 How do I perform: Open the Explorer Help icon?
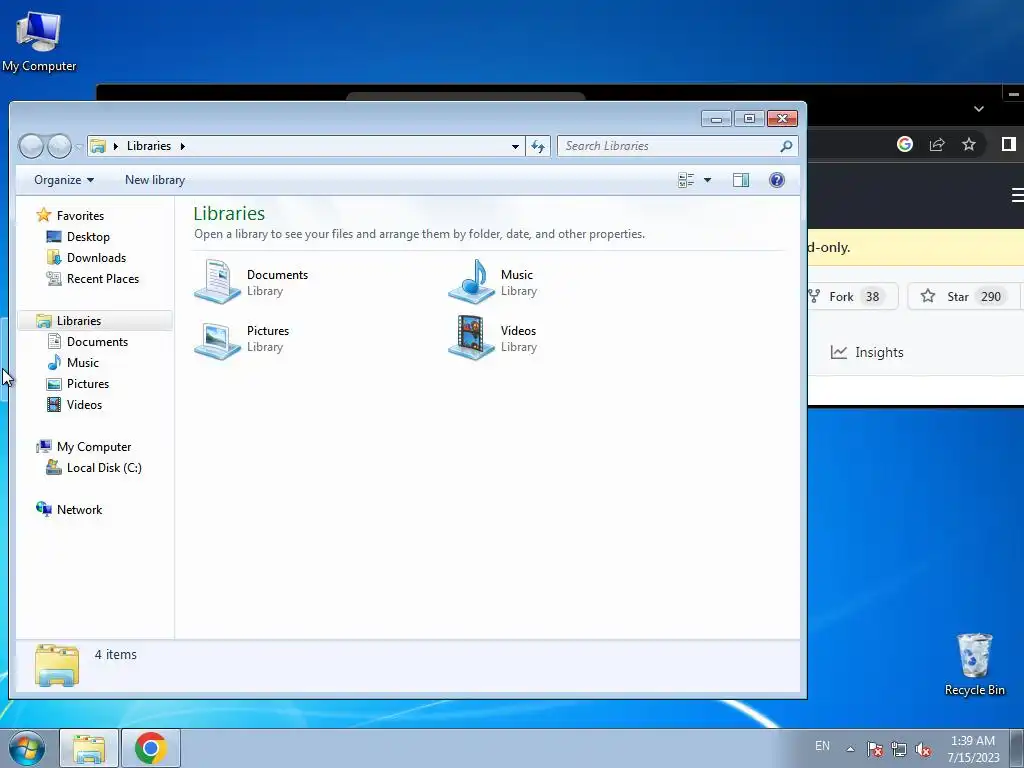pyautogui.click(x=776, y=180)
